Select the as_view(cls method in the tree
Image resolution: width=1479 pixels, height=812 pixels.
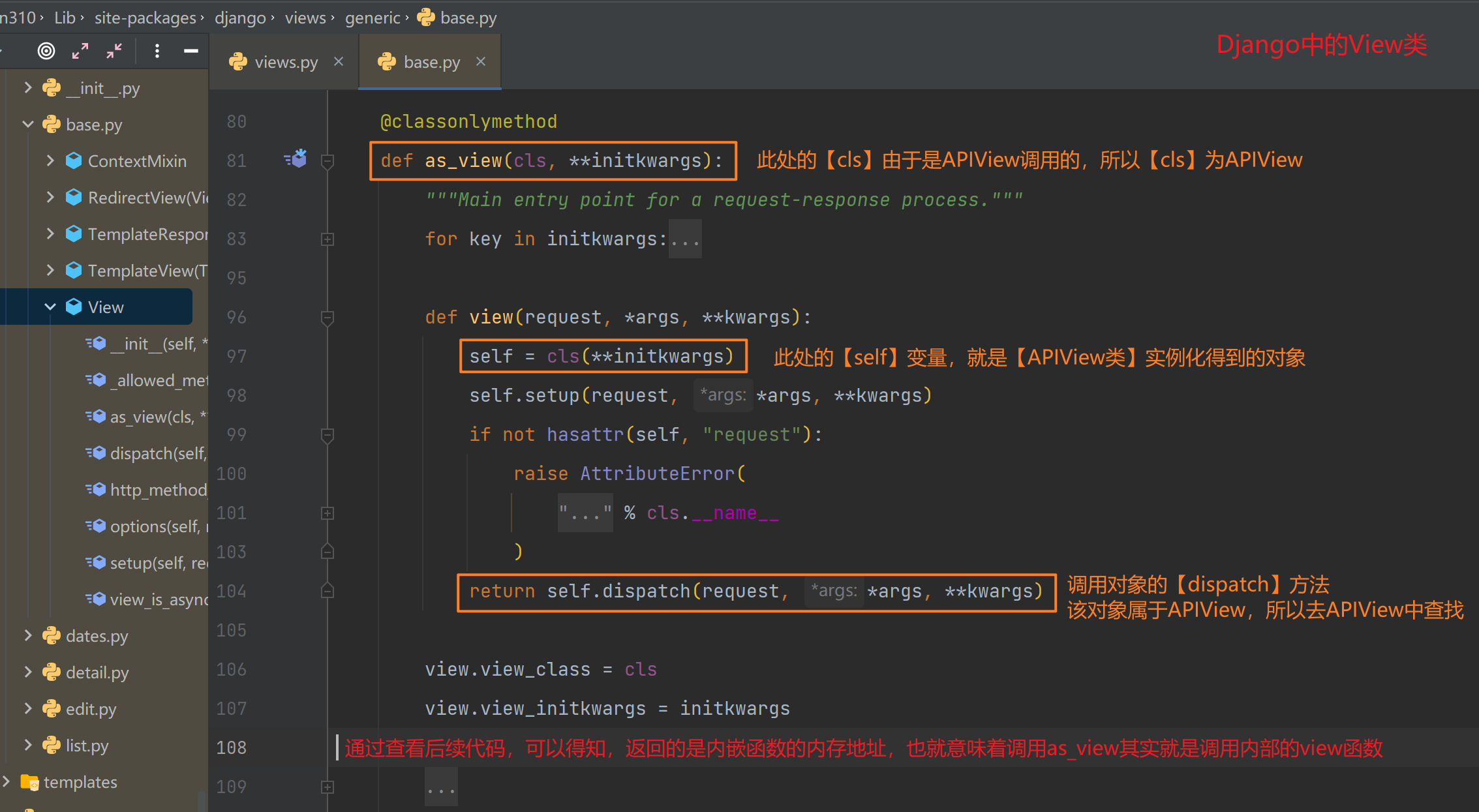[x=159, y=417]
